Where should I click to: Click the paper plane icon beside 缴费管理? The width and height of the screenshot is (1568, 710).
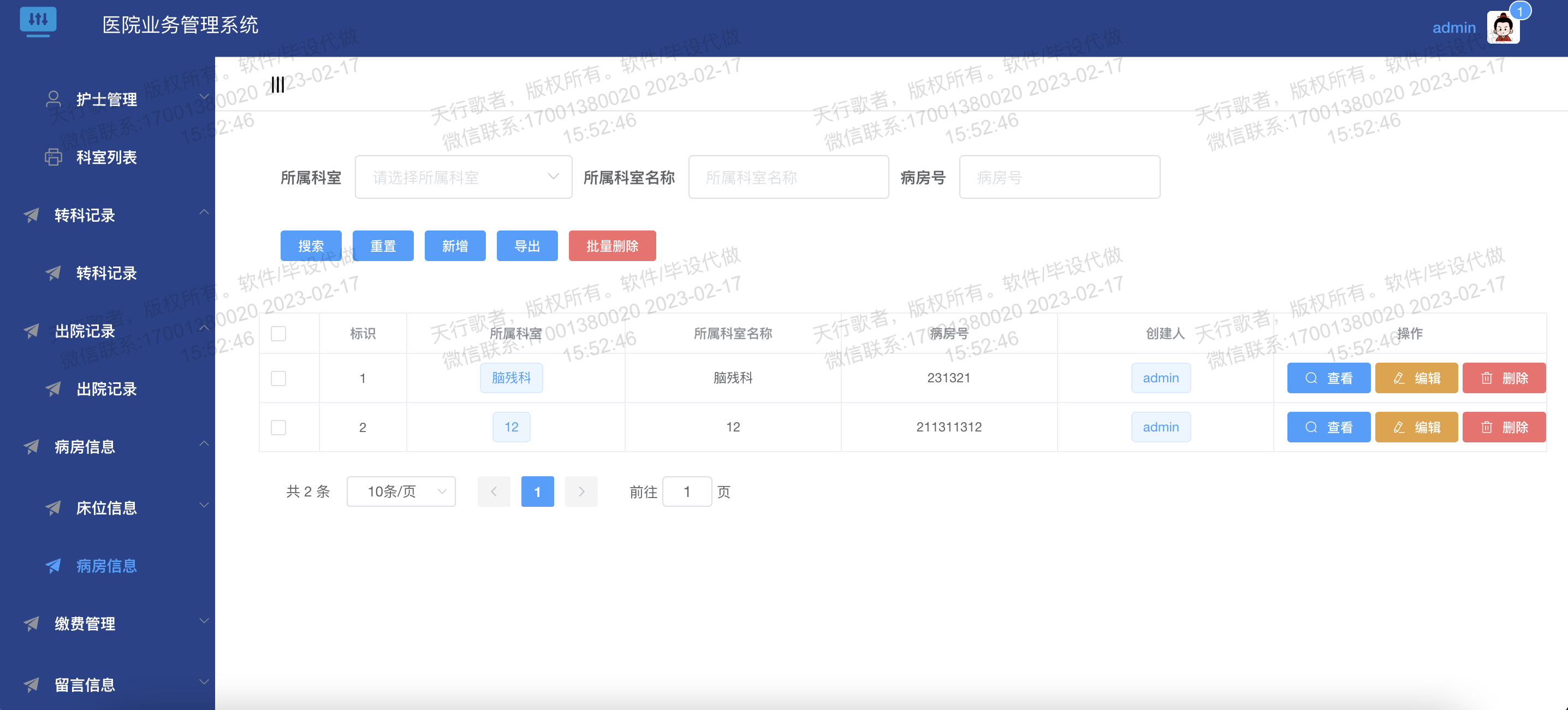click(32, 623)
